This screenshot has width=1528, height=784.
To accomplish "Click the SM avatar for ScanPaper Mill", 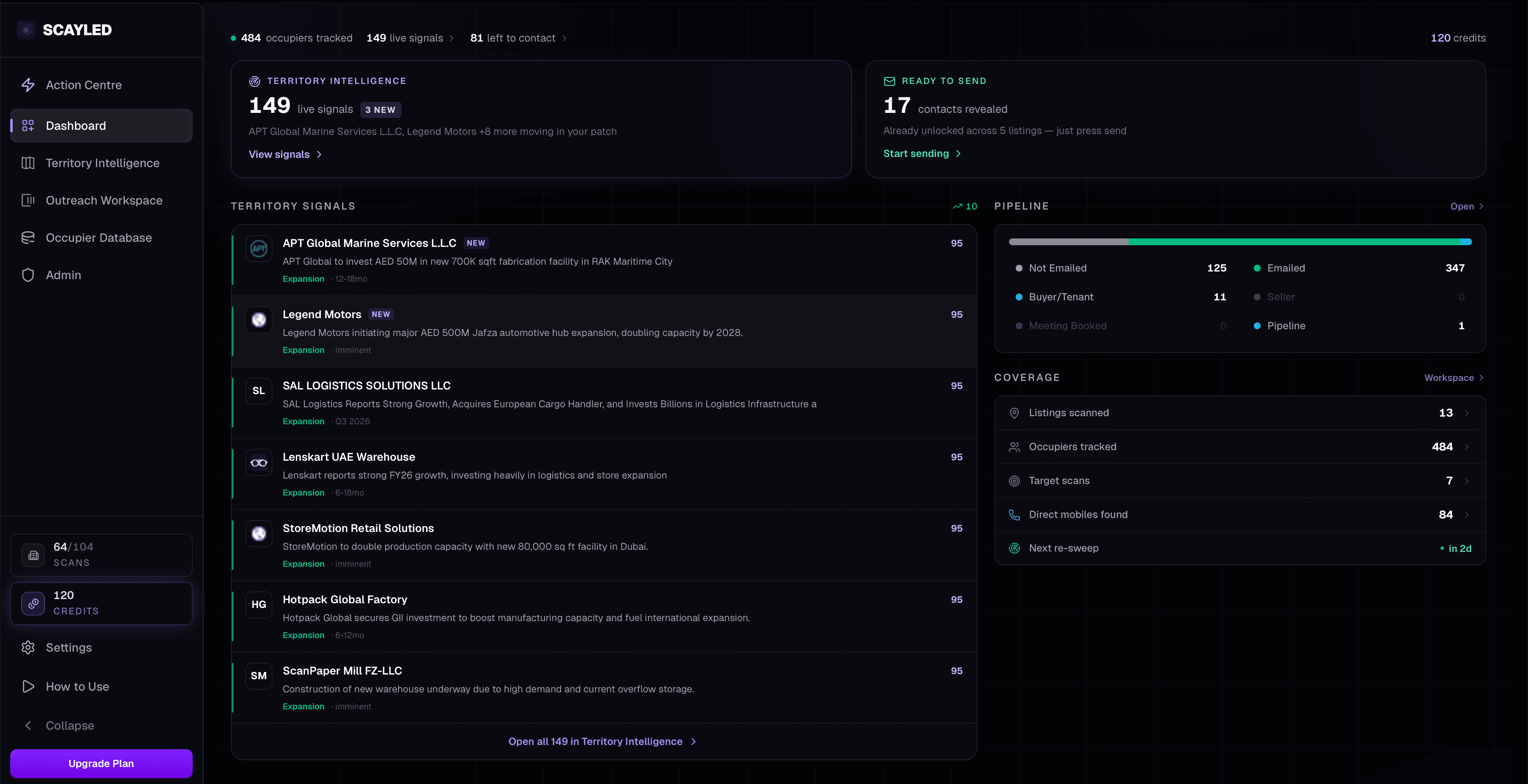I will 258,676.
